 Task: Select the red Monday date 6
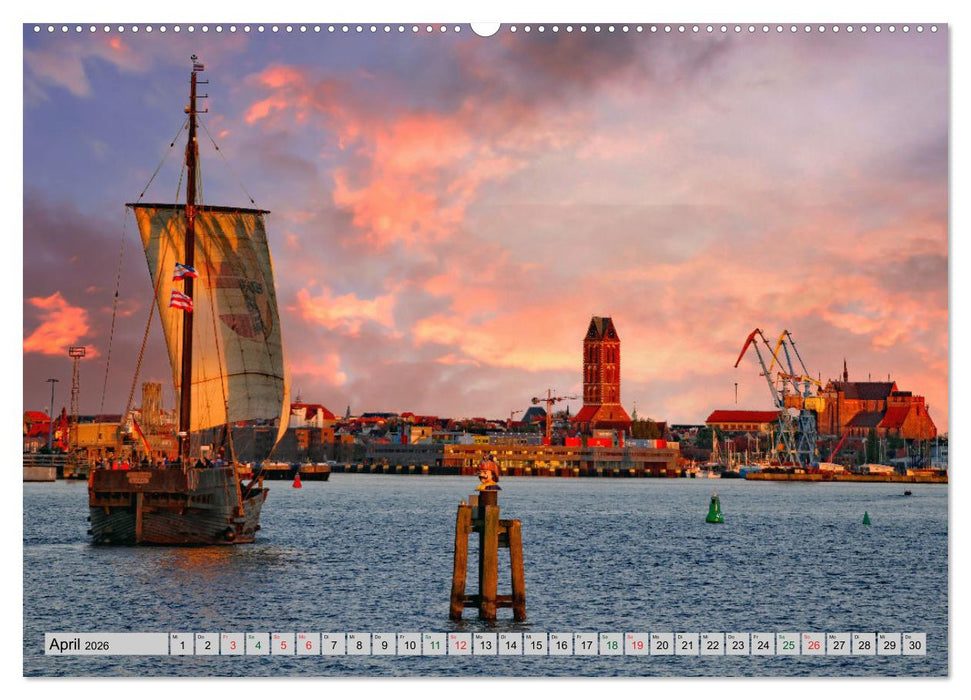click(308, 644)
